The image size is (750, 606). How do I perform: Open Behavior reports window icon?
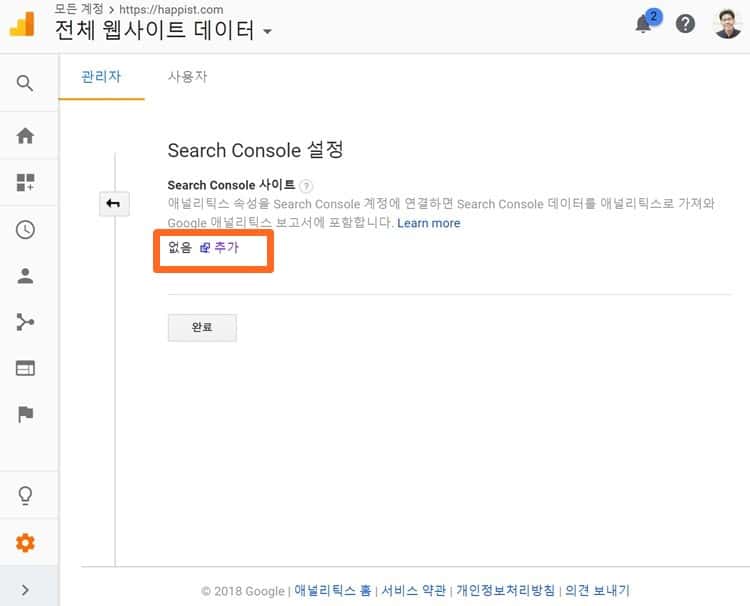[x=25, y=368]
